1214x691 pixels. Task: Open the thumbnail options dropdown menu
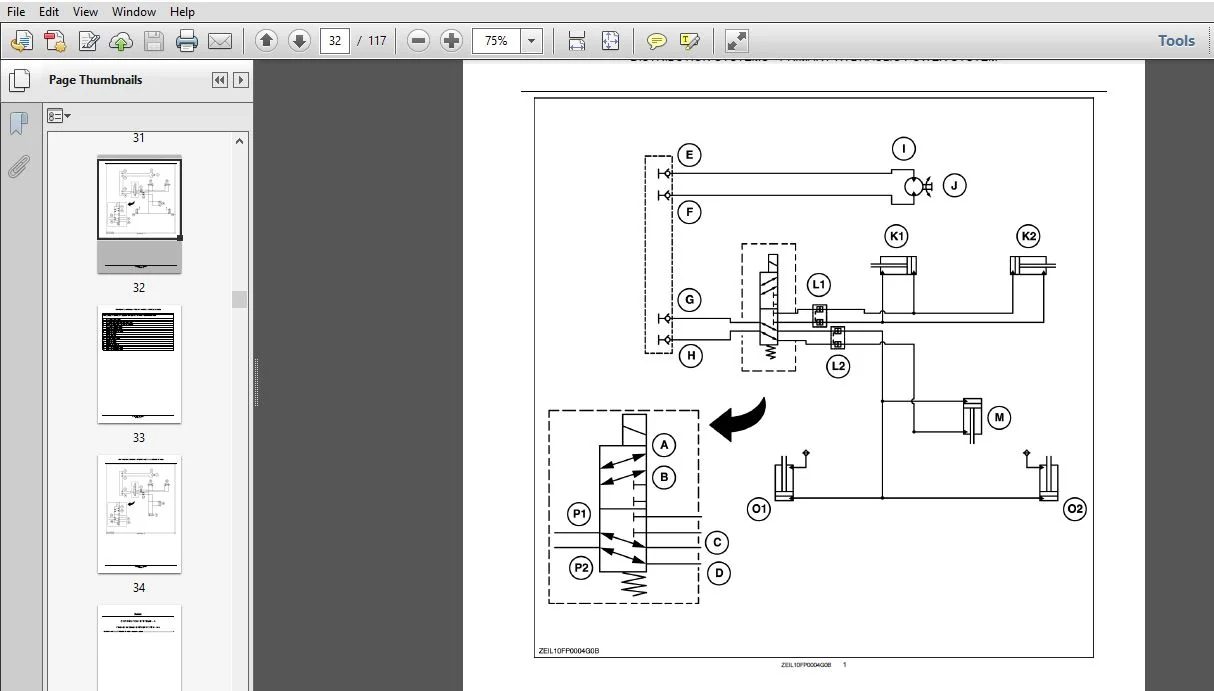pyautogui.click(x=58, y=116)
